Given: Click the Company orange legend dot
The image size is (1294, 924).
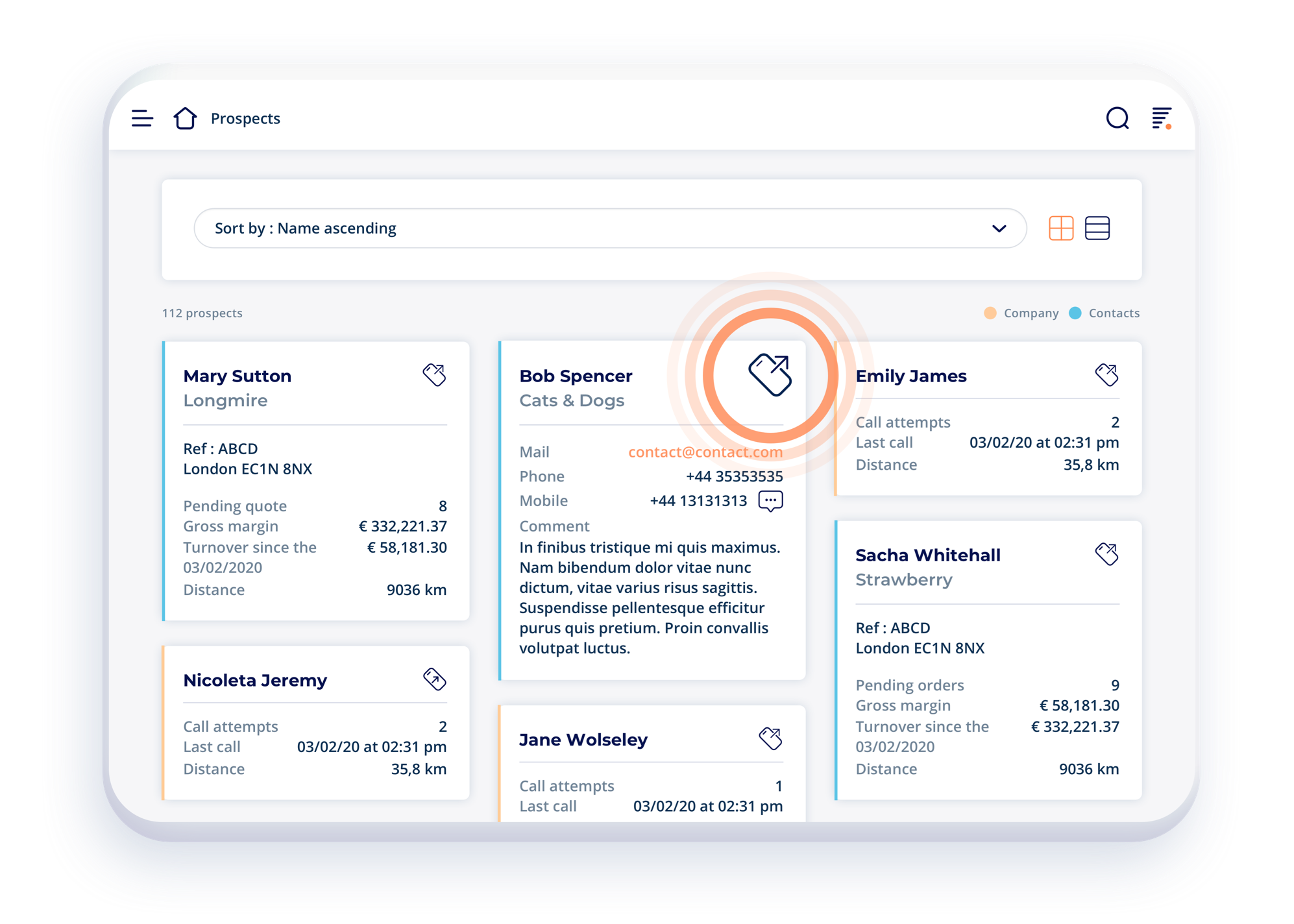Looking at the screenshot, I should 990,313.
